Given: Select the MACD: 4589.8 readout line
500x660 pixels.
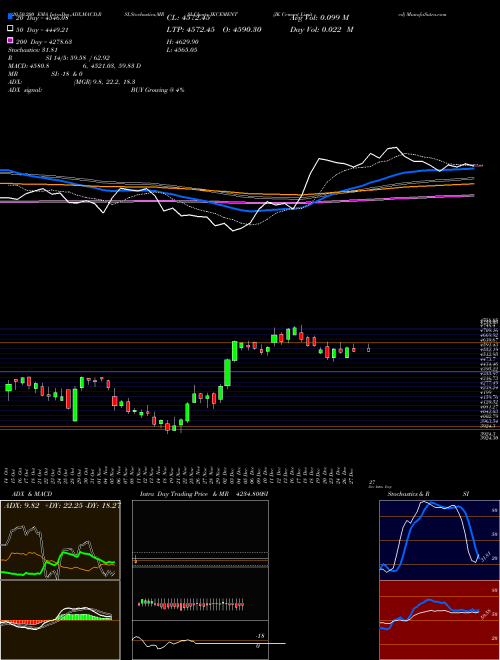Looking at the screenshot, I should 74,66.
